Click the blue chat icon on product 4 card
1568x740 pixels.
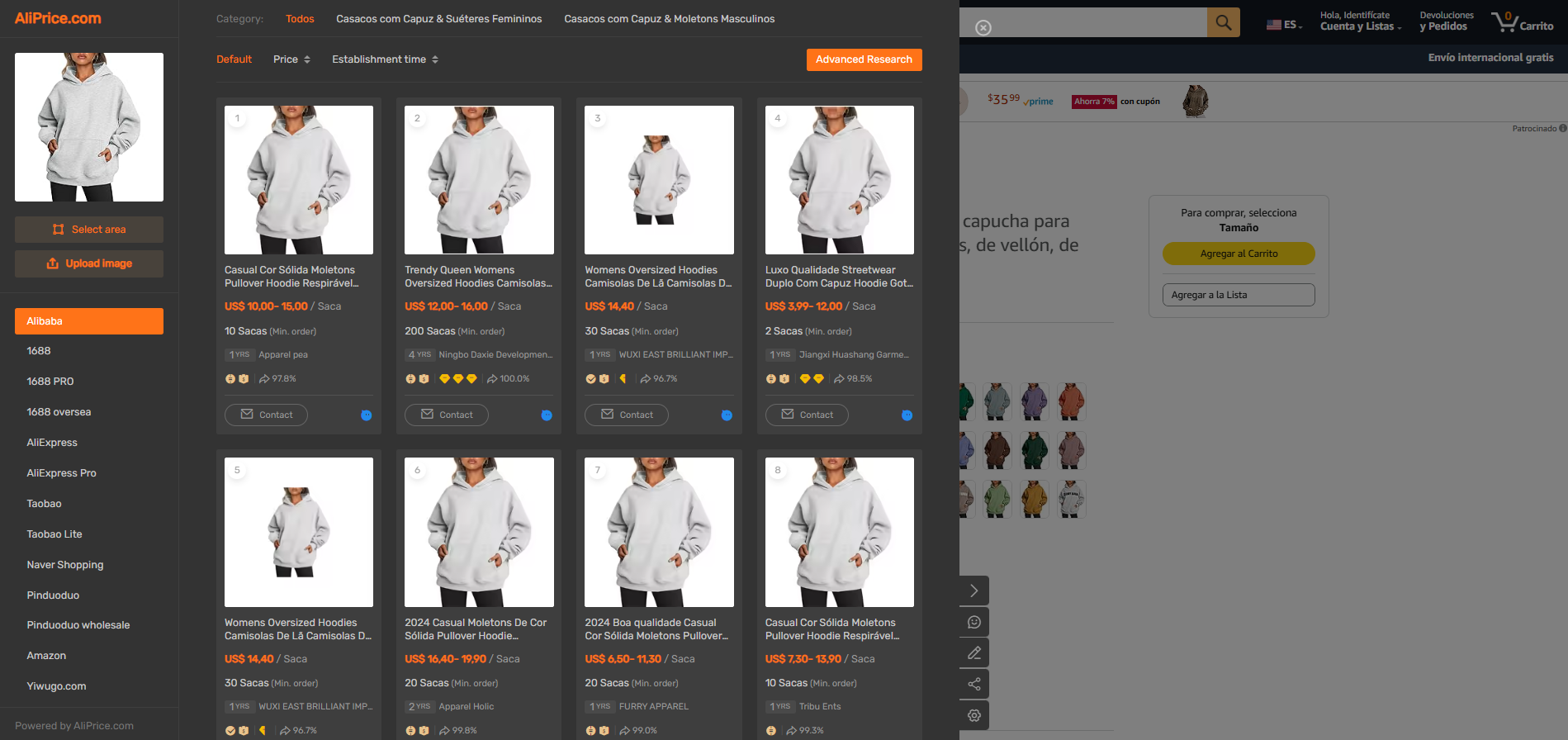907,415
